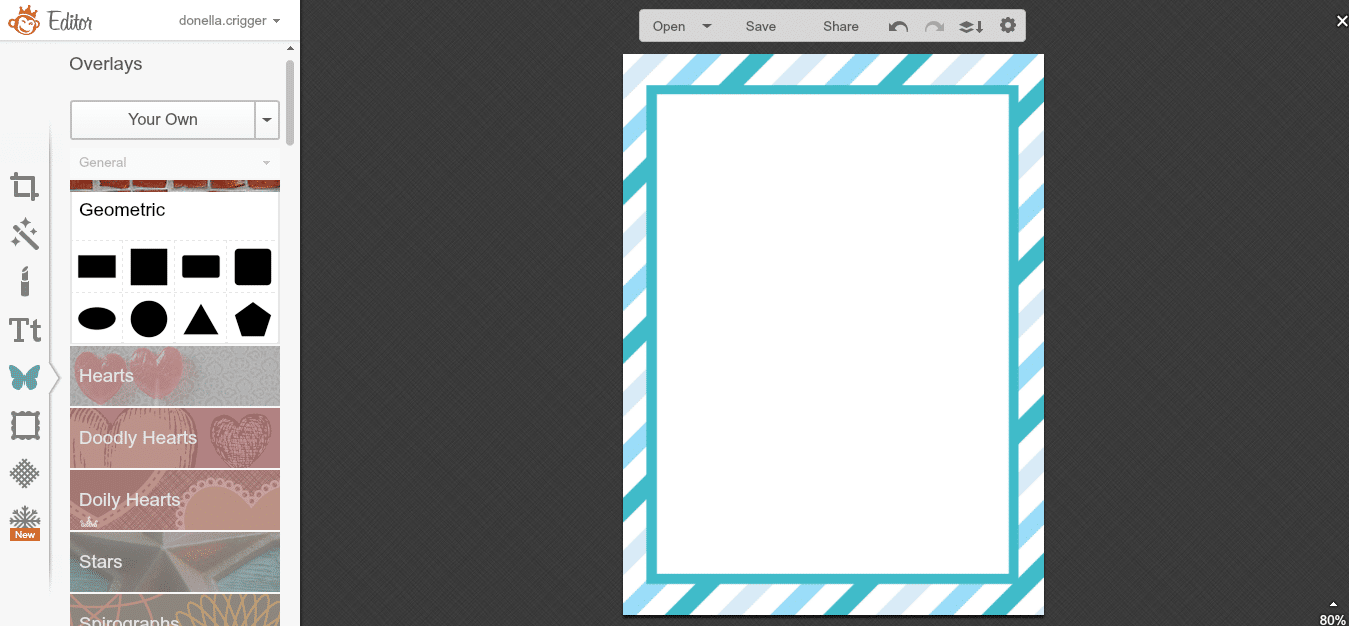Expand the Doodly Hearts overlay group
Screen dimensions: 1349x626
[175, 438]
